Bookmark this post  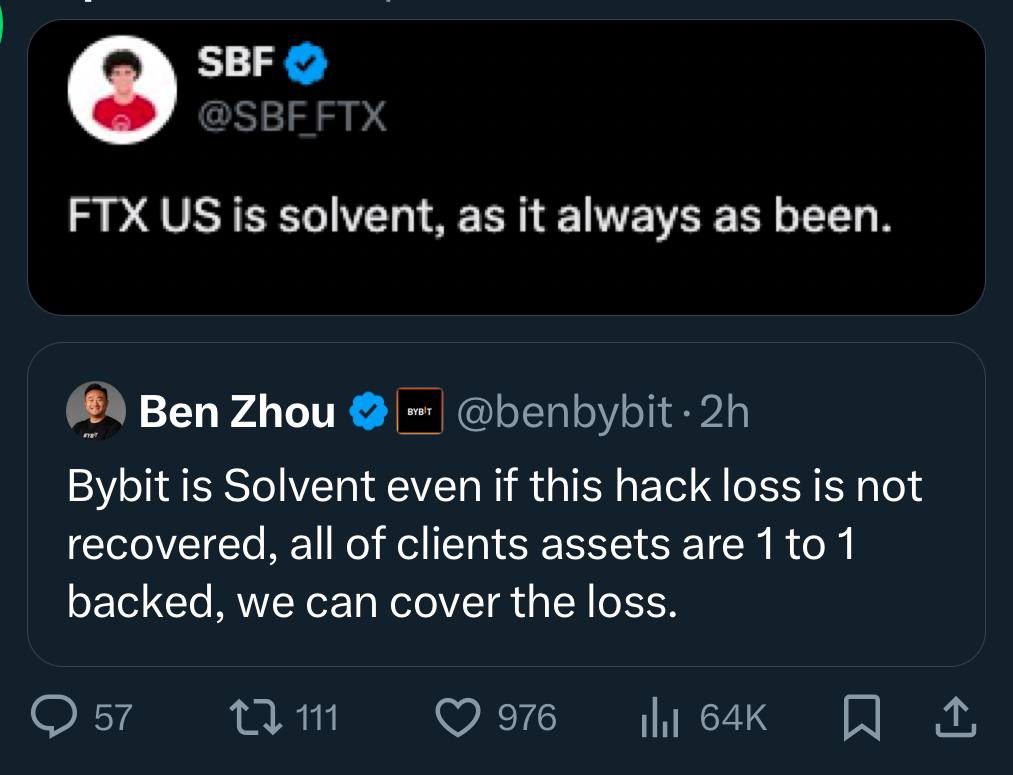[859, 717]
